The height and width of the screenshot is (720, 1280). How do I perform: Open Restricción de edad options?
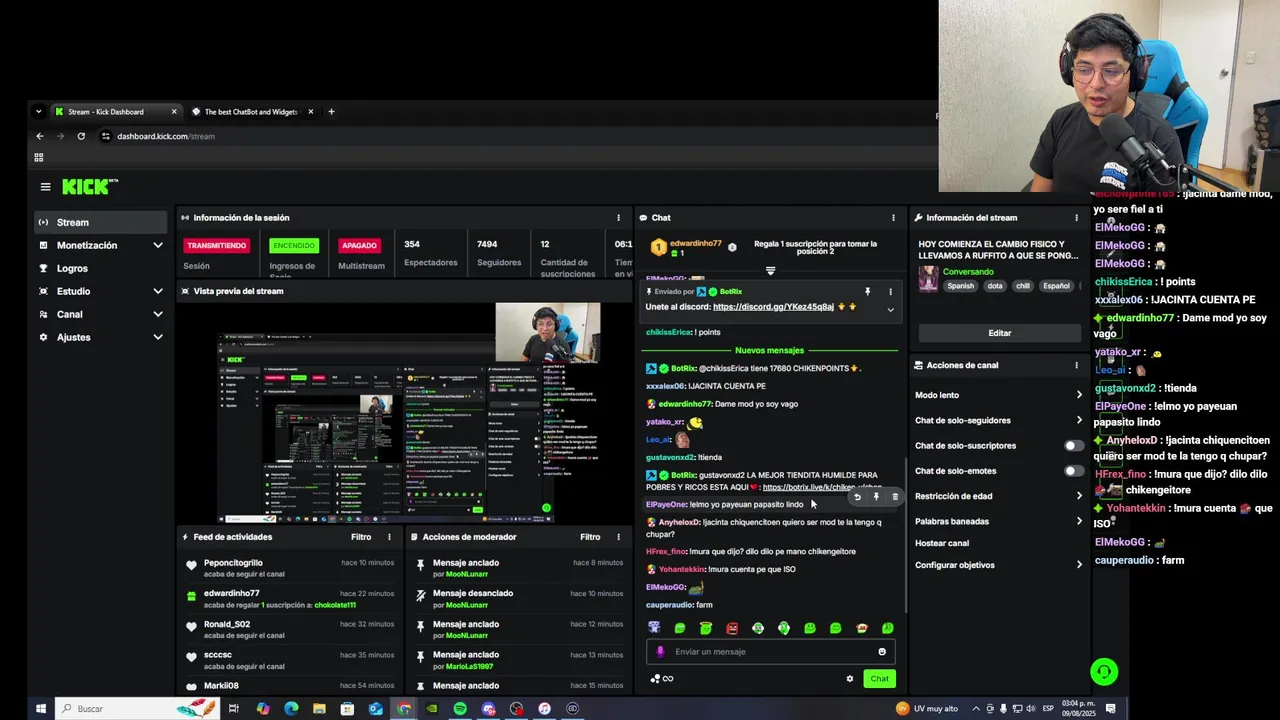point(1079,496)
